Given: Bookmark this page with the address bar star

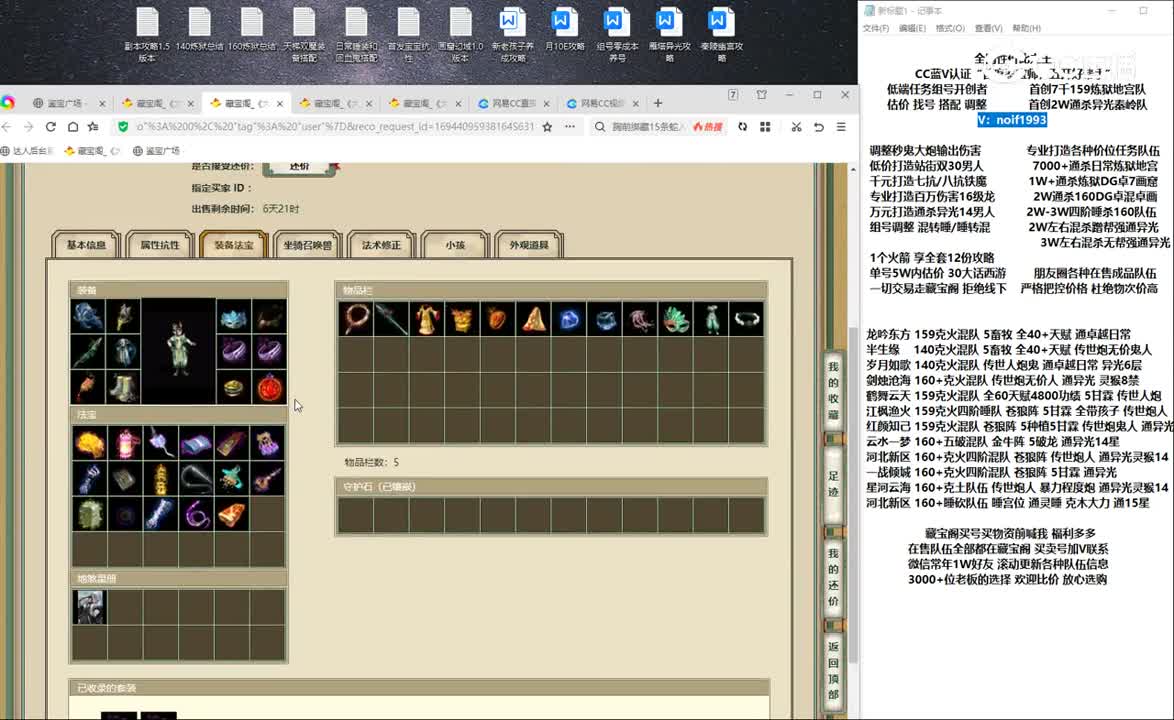Looking at the screenshot, I should tap(547, 127).
